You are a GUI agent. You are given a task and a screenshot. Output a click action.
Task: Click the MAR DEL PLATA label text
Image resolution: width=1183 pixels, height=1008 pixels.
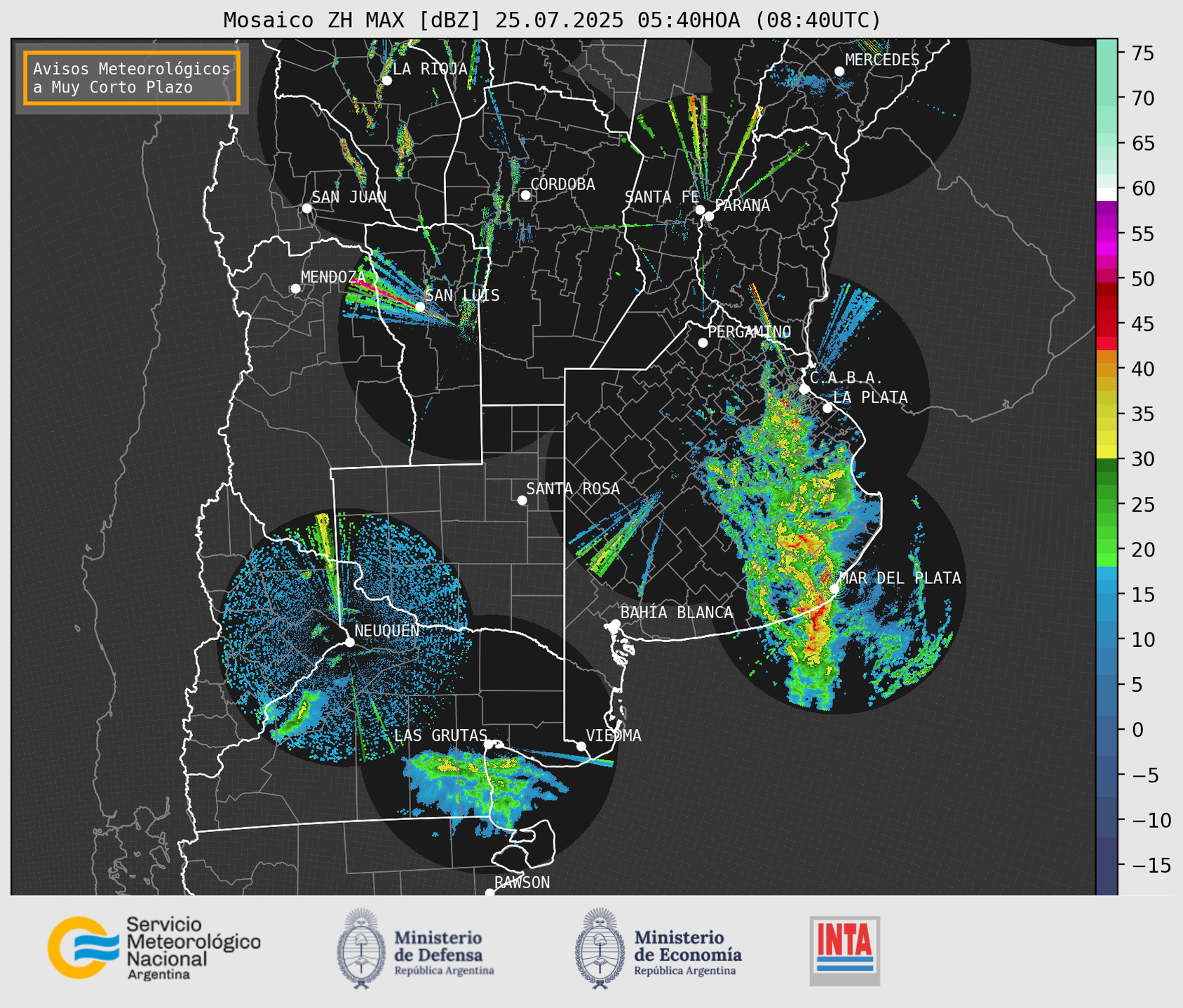point(900,578)
